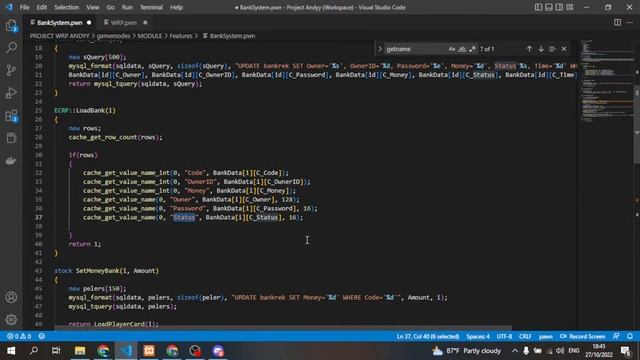This screenshot has height=360, width=640.
Task: Open the Edit menu
Action: tap(42, 7)
